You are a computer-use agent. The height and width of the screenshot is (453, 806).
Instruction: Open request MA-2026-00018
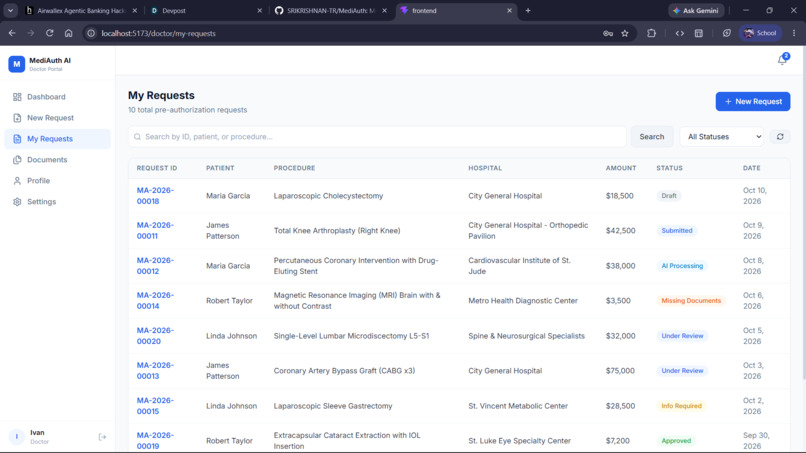(x=155, y=196)
